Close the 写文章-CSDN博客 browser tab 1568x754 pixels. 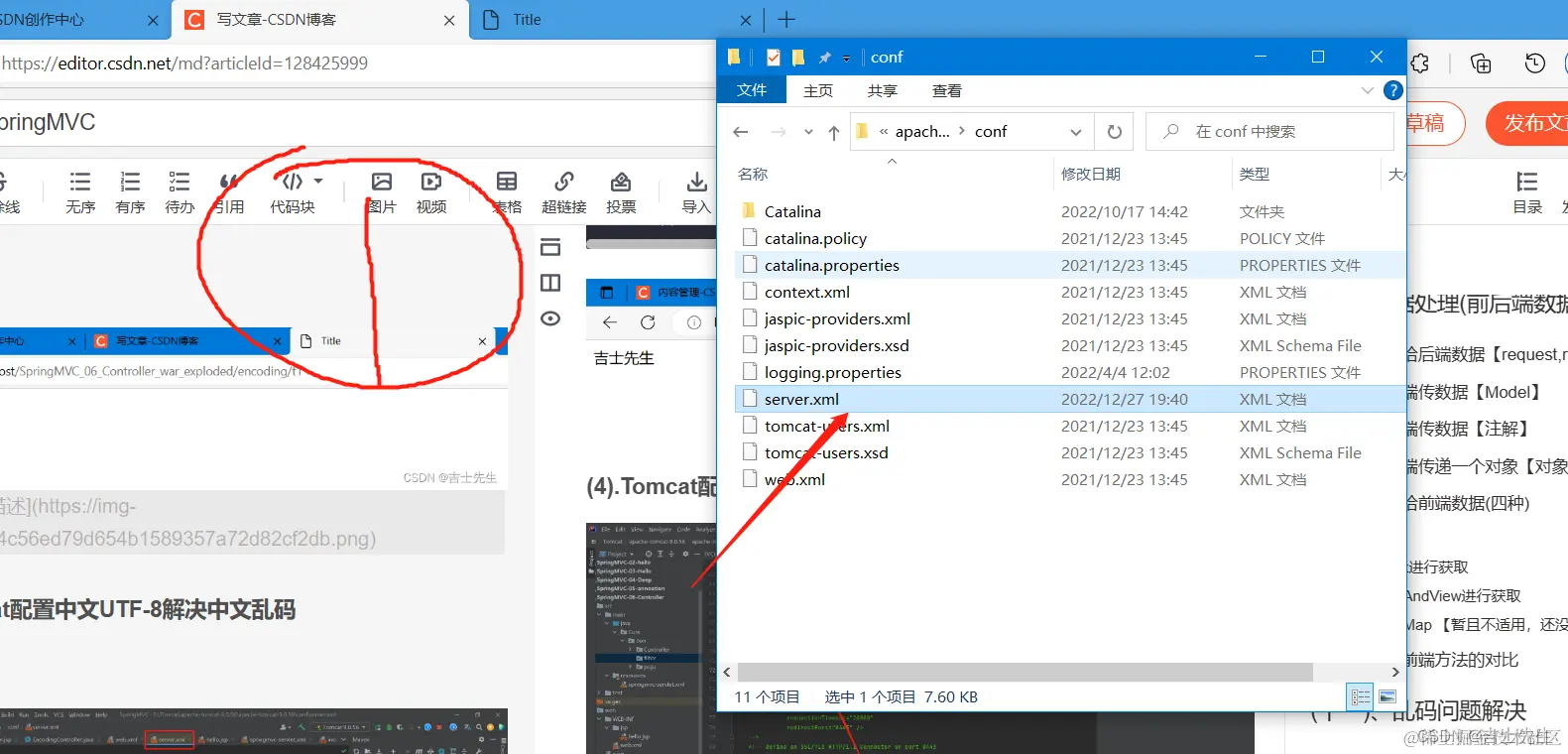click(x=449, y=20)
